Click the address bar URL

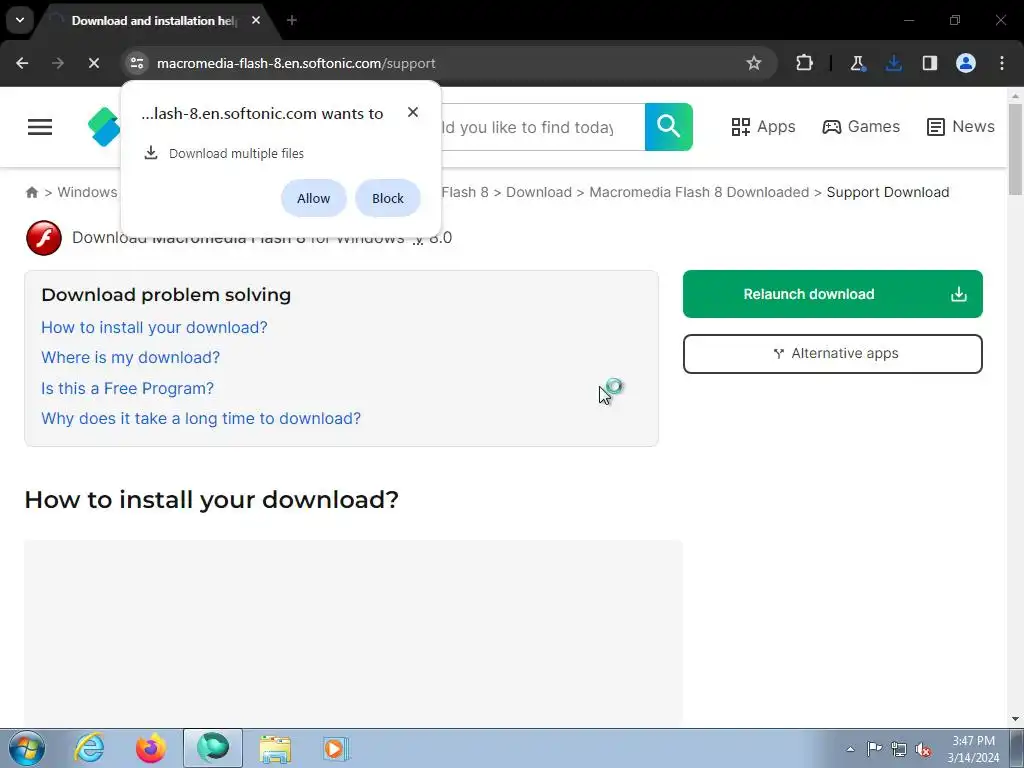pos(296,63)
